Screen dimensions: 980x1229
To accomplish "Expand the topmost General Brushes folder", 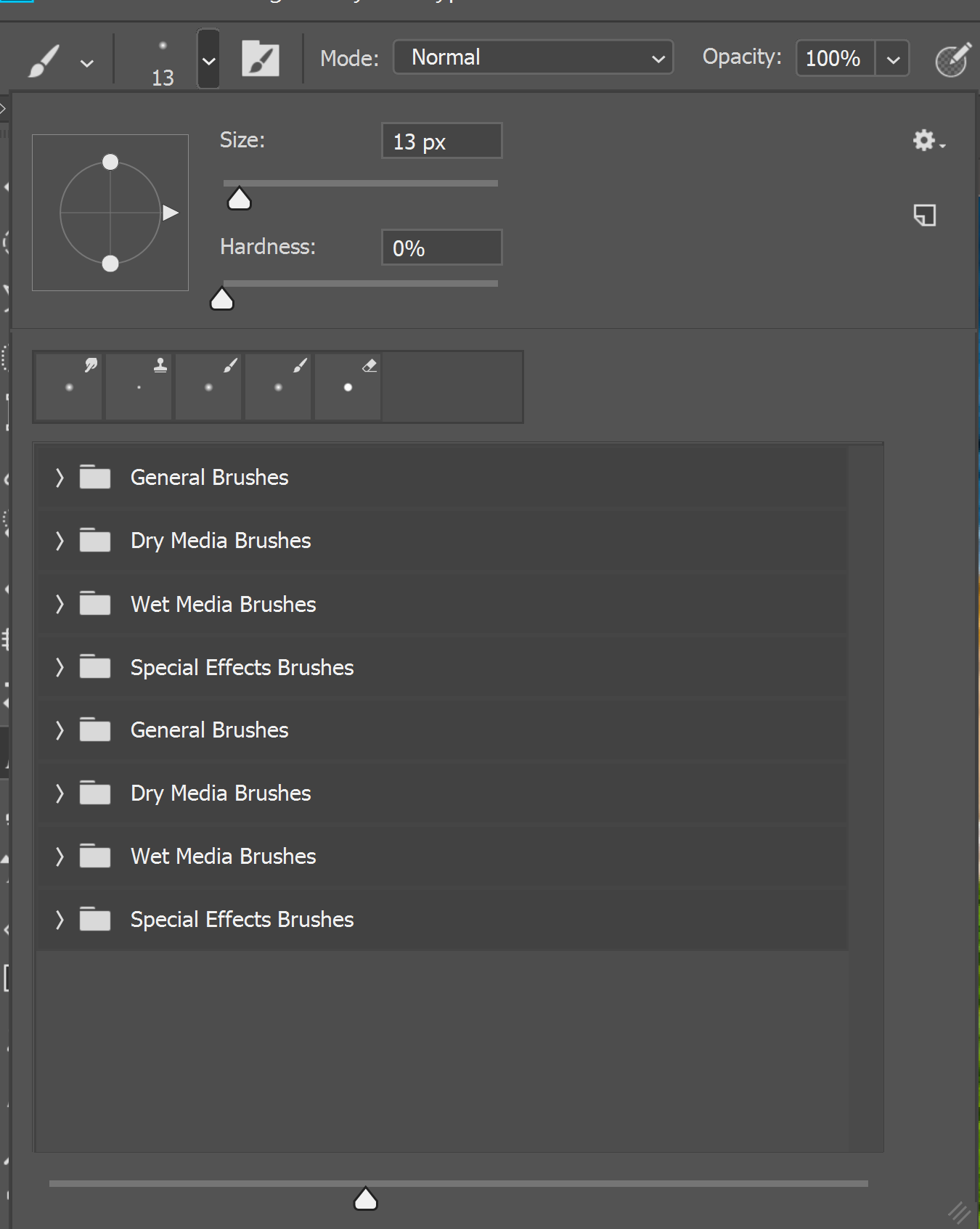I will [60, 478].
